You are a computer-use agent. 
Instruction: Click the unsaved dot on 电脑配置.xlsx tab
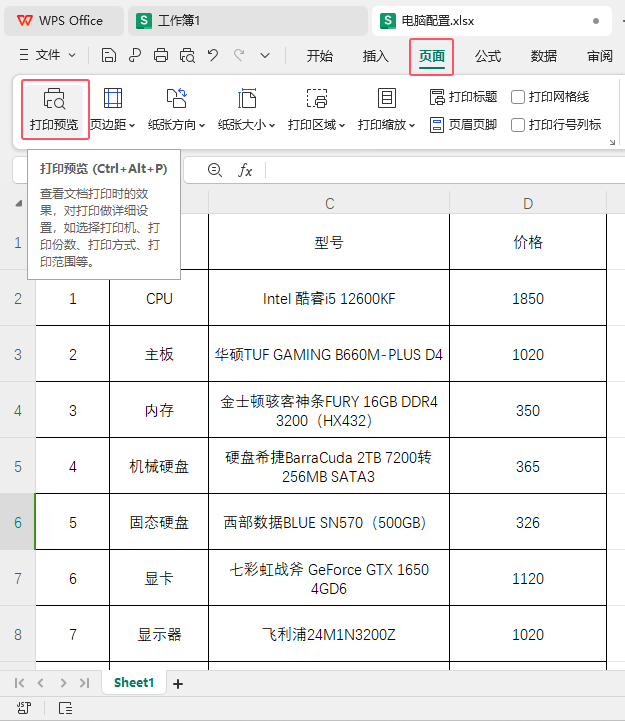pyautogui.click(x=596, y=21)
